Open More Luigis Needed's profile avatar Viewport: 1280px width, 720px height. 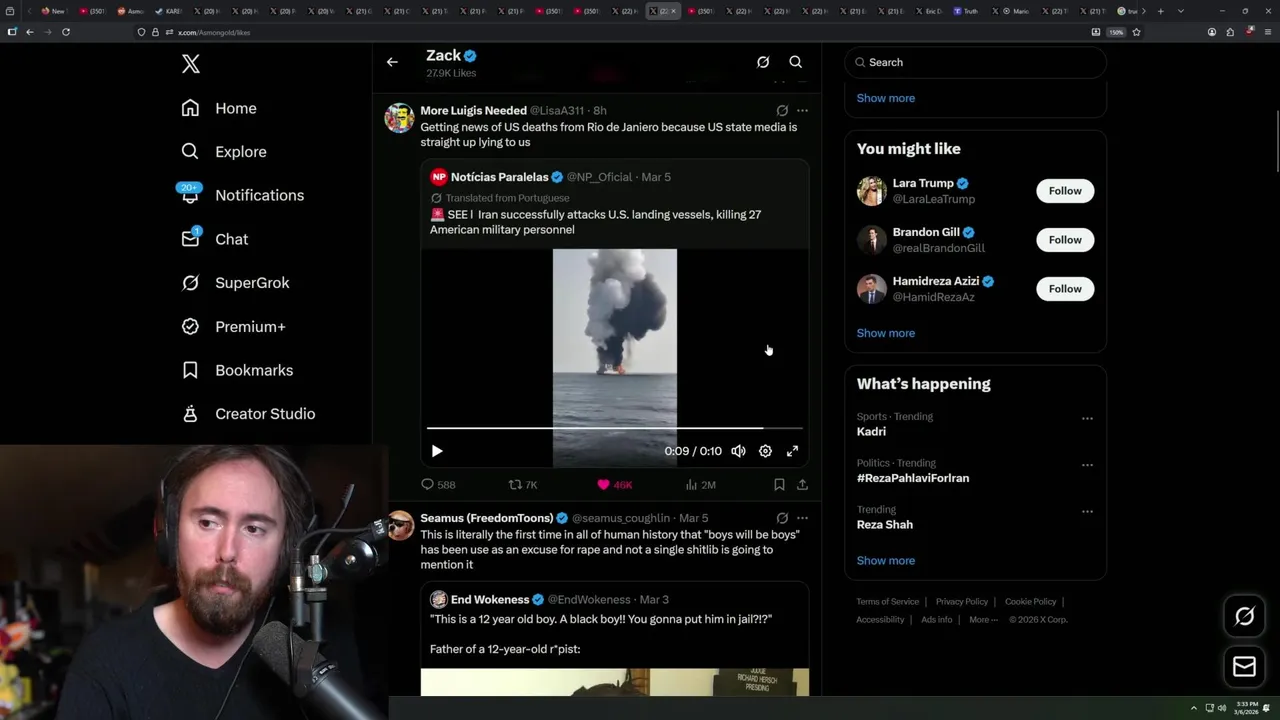[x=400, y=118]
